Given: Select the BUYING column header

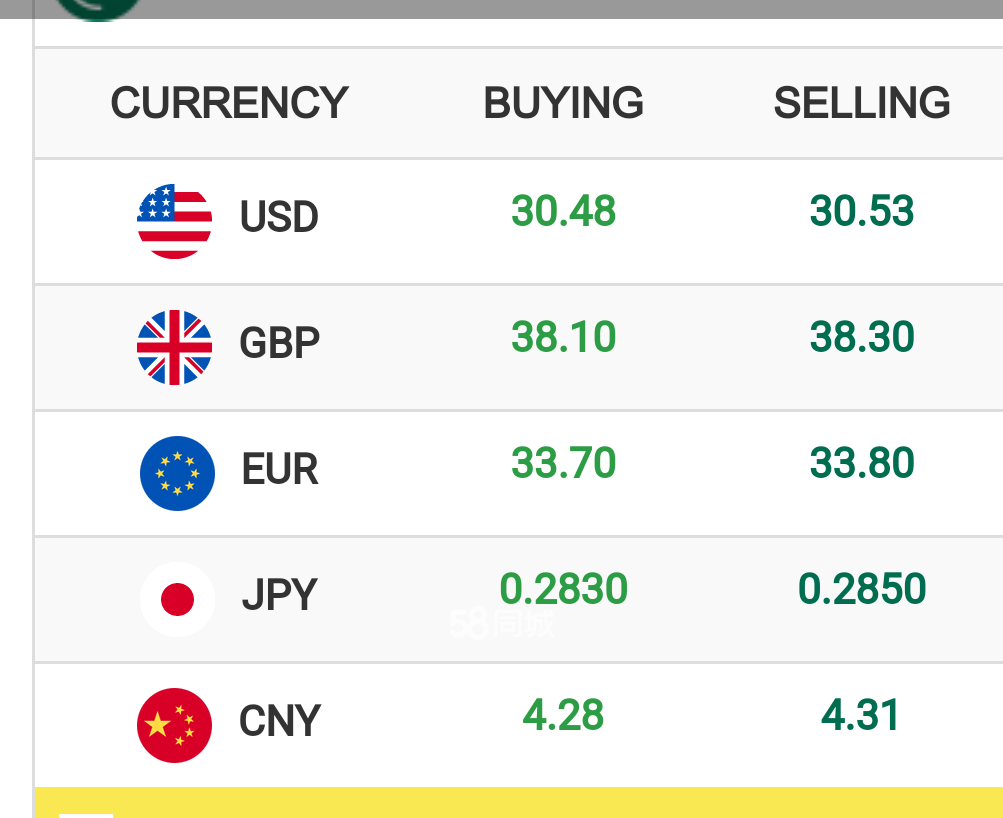Looking at the screenshot, I should (564, 102).
